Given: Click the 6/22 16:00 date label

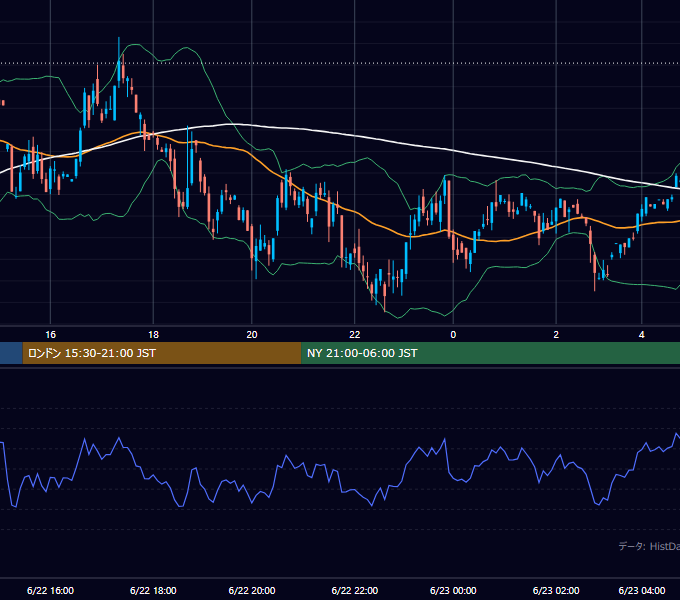Looking at the screenshot, I should pyautogui.click(x=50, y=590).
